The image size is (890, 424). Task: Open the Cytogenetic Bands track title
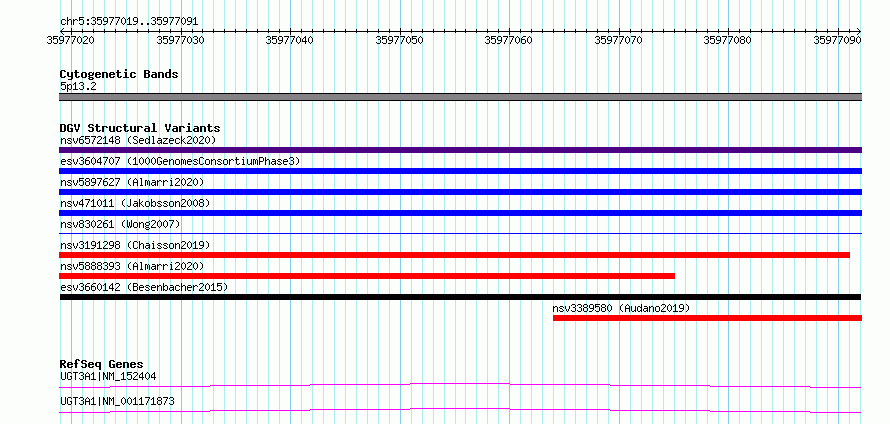pos(119,74)
